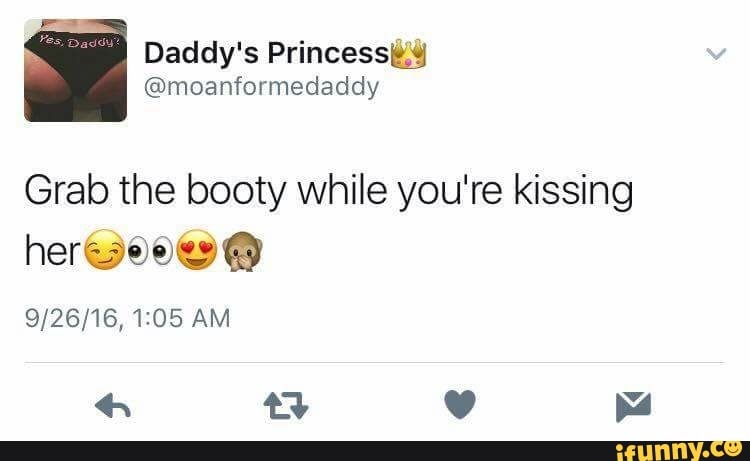Viewport: 750px width, 461px height.
Task: Click the word "booty" in tweet
Action: point(235,192)
